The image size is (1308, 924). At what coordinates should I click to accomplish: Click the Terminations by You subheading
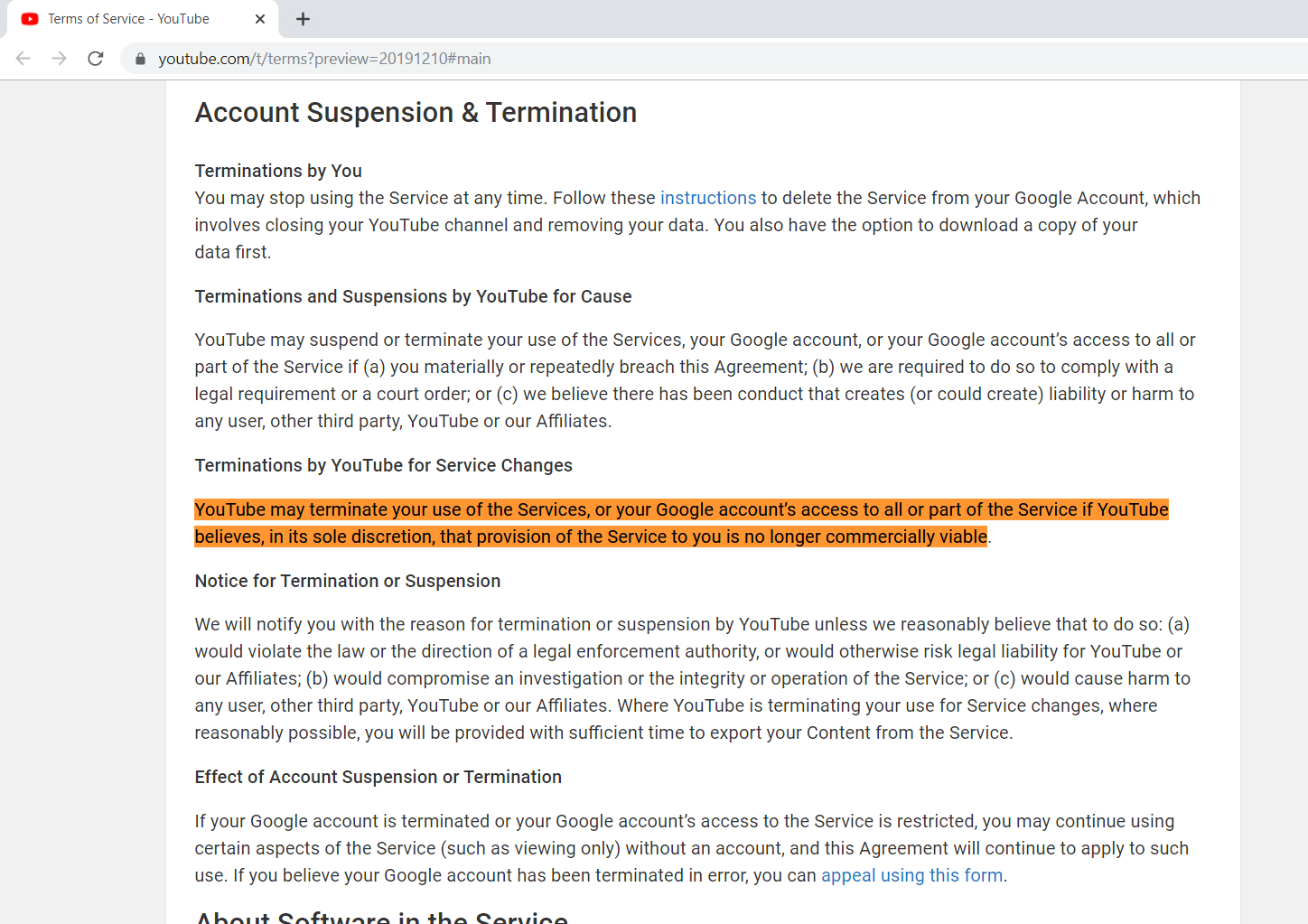pos(278,171)
